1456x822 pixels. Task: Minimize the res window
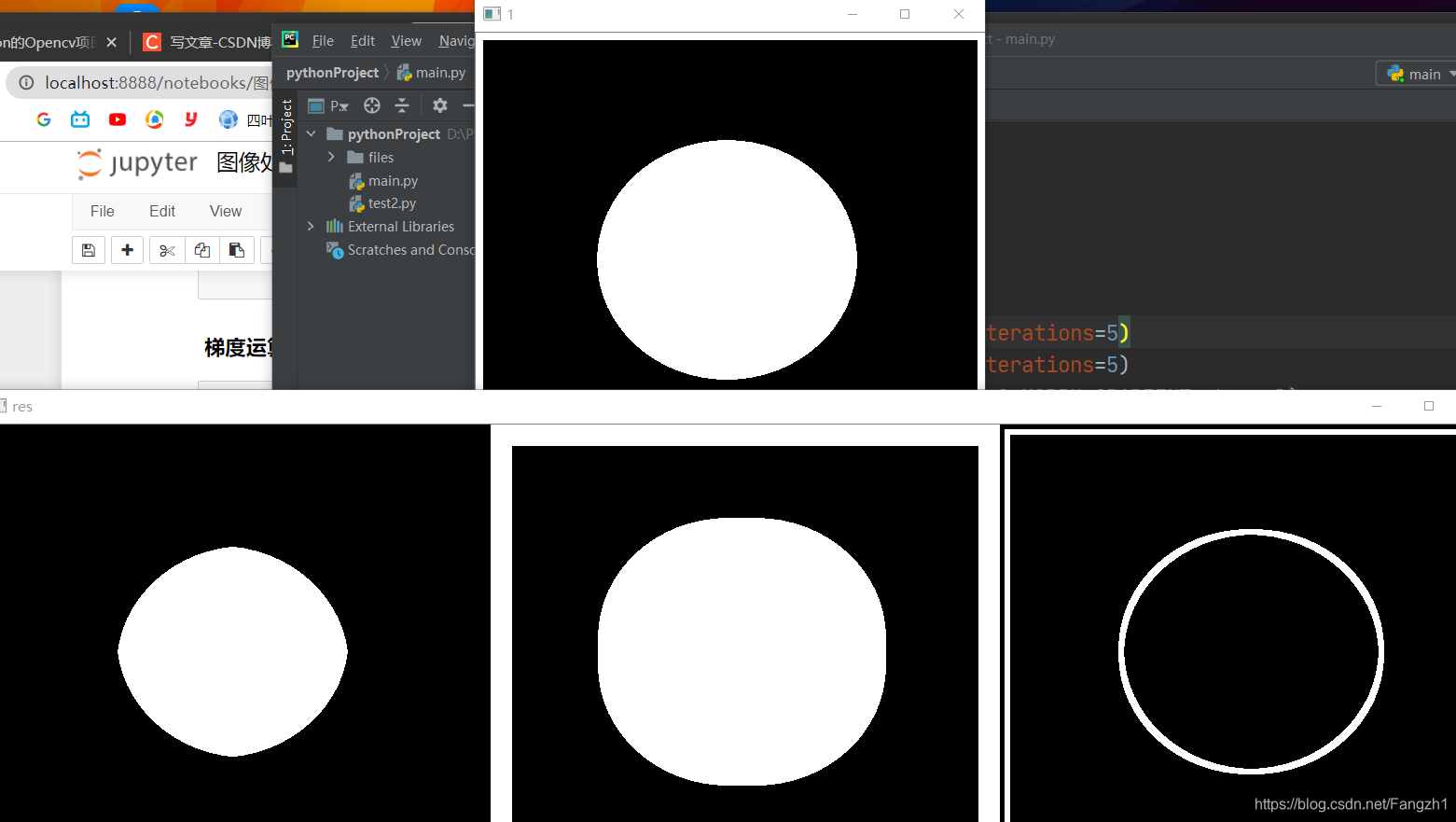(1377, 406)
